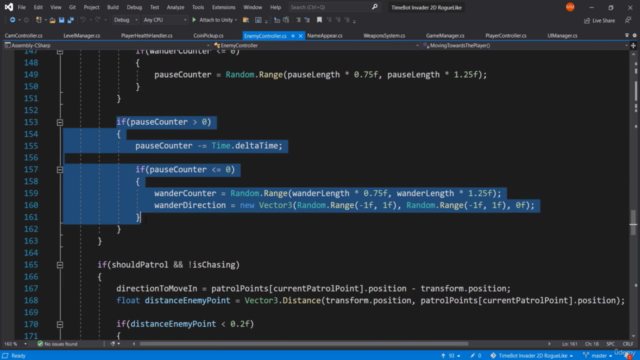Open the Build menu

(x=113, y=7)
